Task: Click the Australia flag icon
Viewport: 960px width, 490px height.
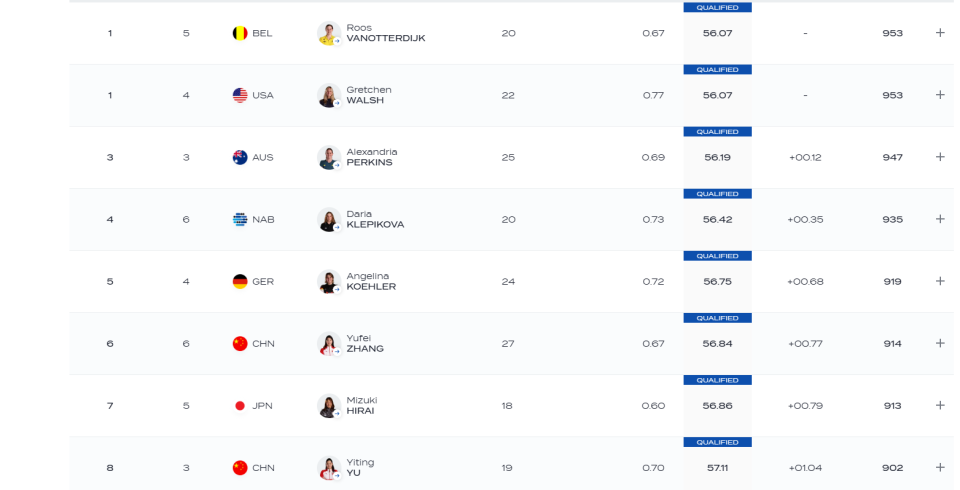Action: click(240, 157)
